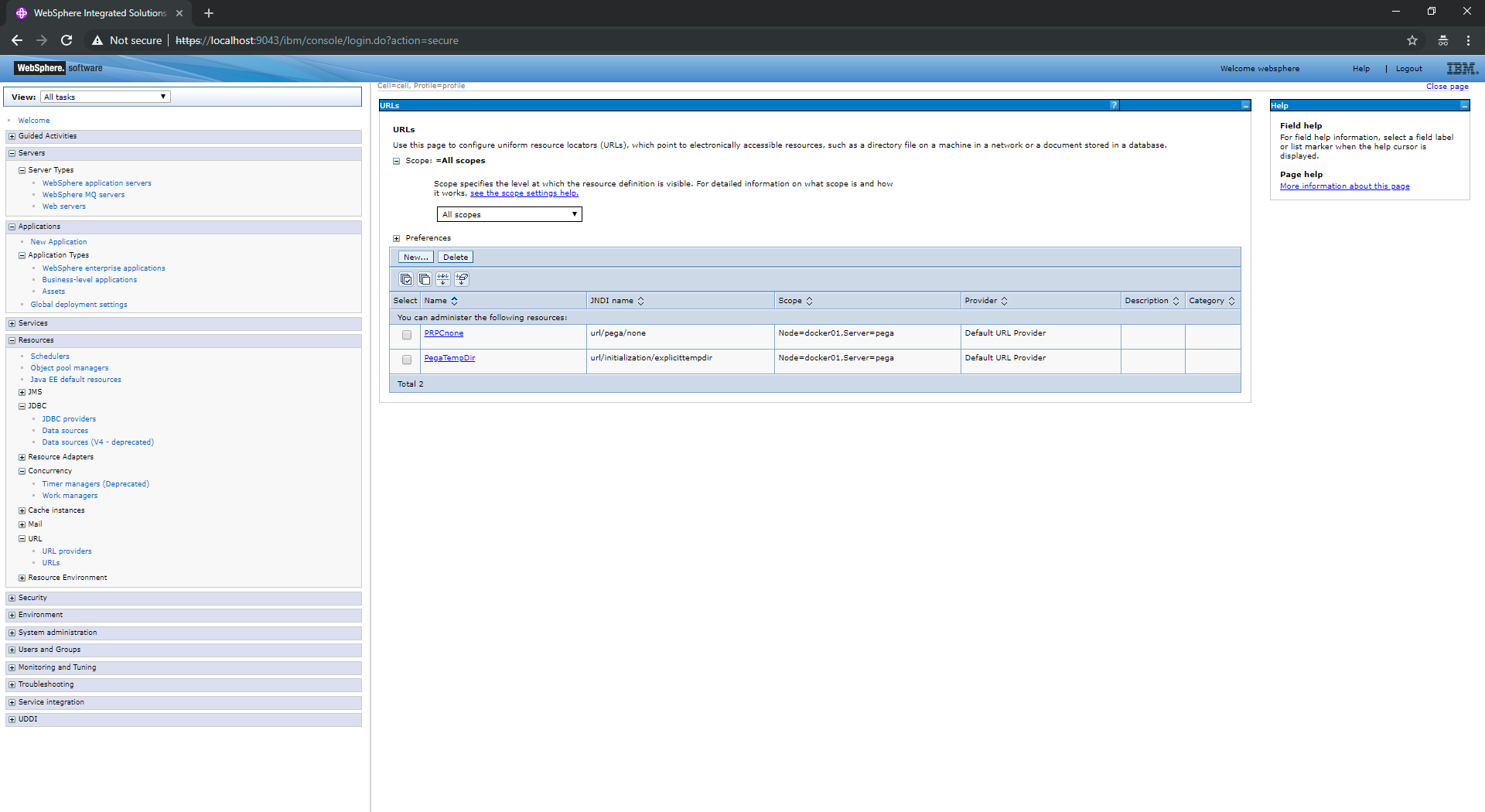
Task: Open a new browser tab
Action: coord(209,13)
